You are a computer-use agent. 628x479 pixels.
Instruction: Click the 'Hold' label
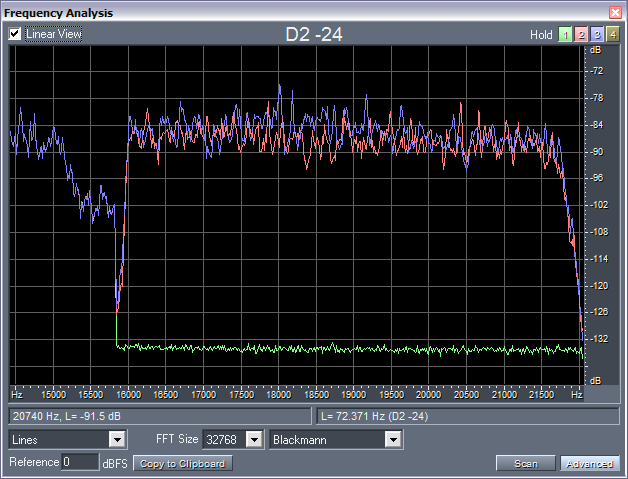(541, 35)
